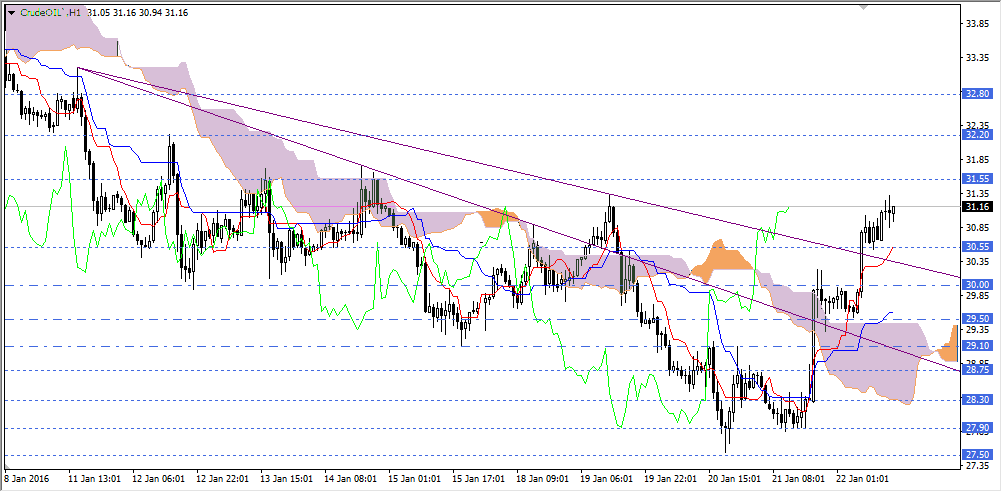Select the 32.20 horizontal level price tag
The height and width of the screenshot is (492, 1002).
pyautogui.click(x=976, y=134)
